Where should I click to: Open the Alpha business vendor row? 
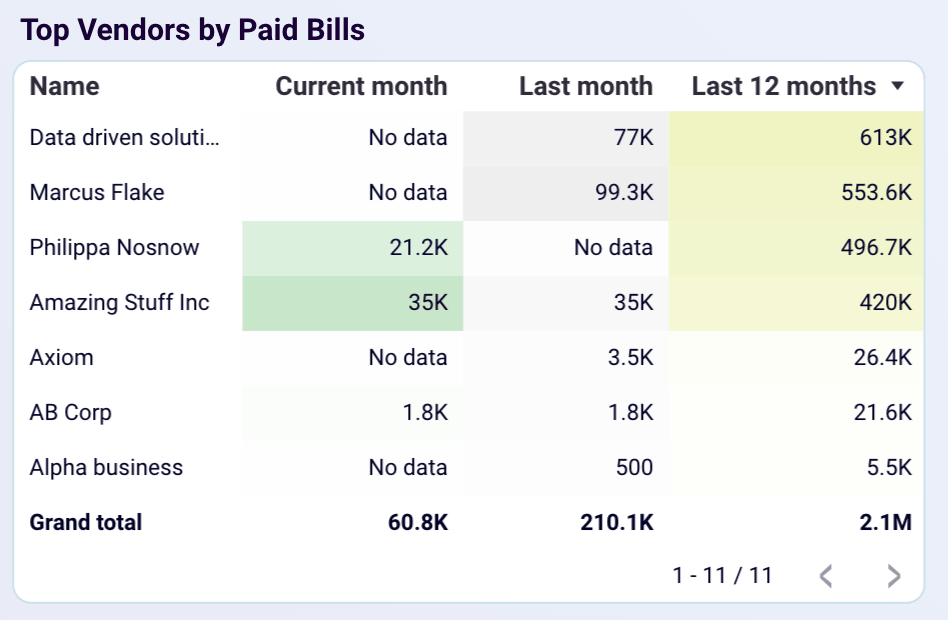[106, 467]
